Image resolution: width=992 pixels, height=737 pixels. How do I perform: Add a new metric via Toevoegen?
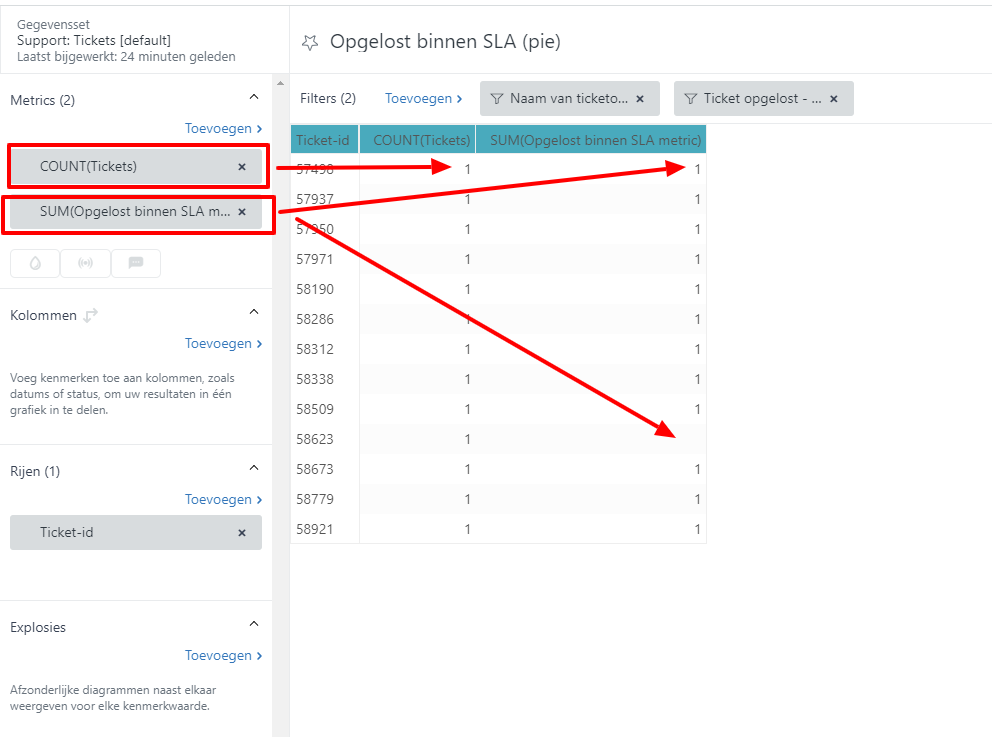coord(223,128)
